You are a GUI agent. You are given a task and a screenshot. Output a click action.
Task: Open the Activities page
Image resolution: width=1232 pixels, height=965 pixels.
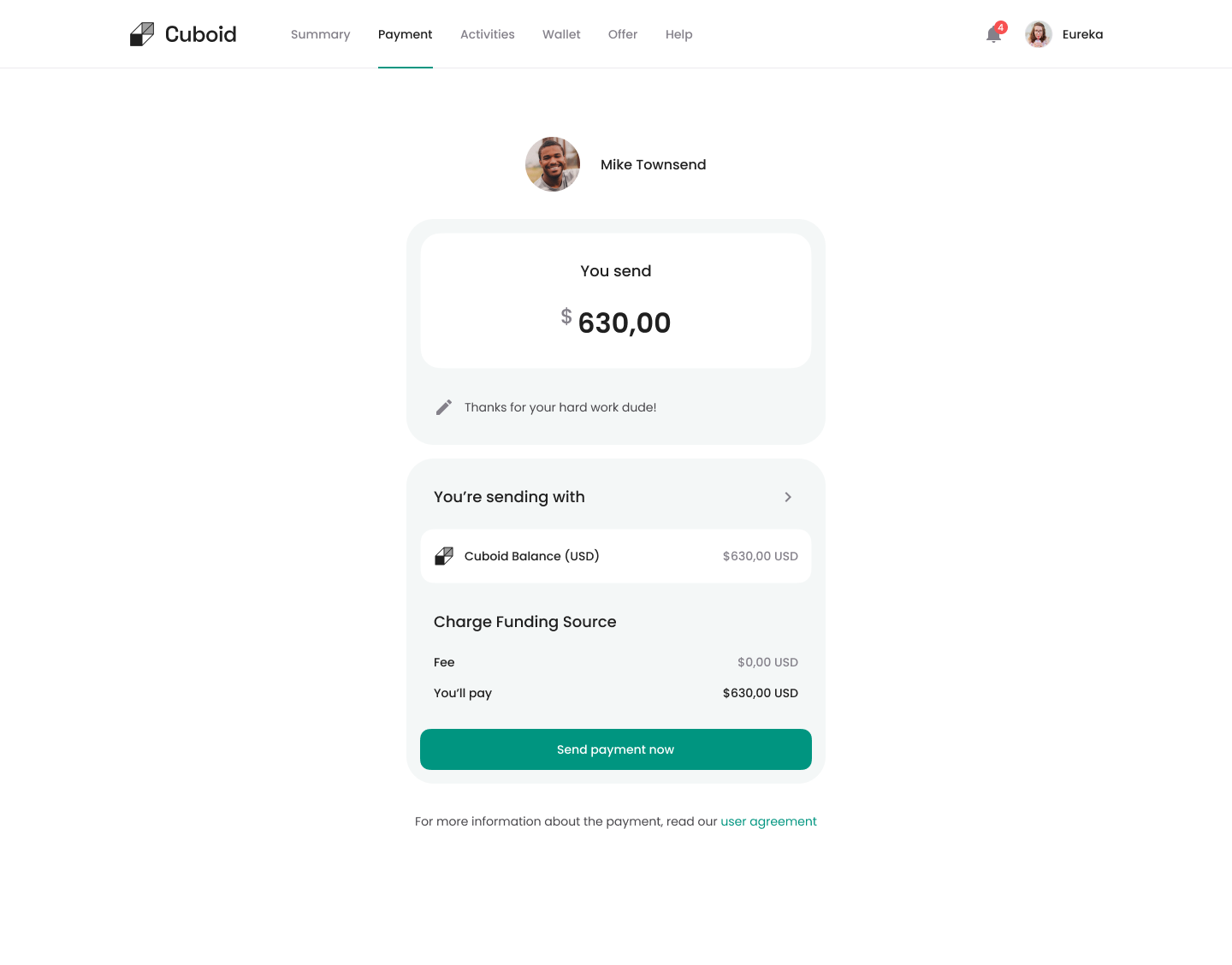pyautogui.click(x=487, y=34)
